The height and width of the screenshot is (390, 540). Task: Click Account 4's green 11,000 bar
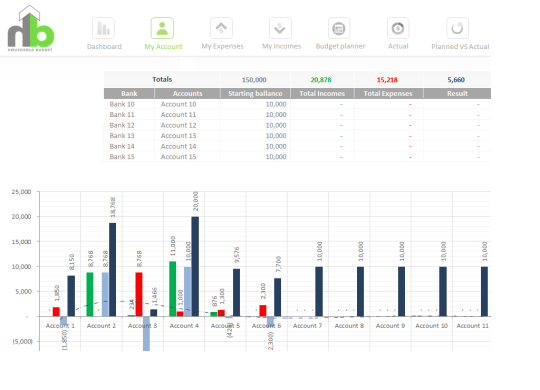[173, 289]
